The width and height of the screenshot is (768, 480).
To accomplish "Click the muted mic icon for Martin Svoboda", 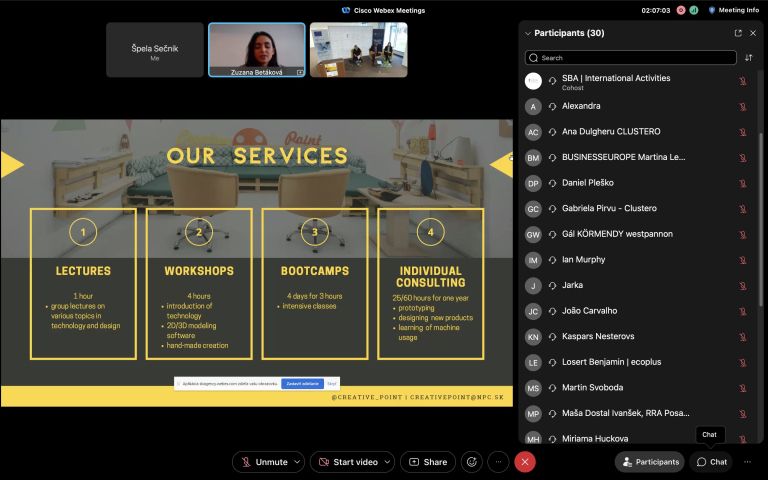I will pyautogui.click(x=743, y=388).
